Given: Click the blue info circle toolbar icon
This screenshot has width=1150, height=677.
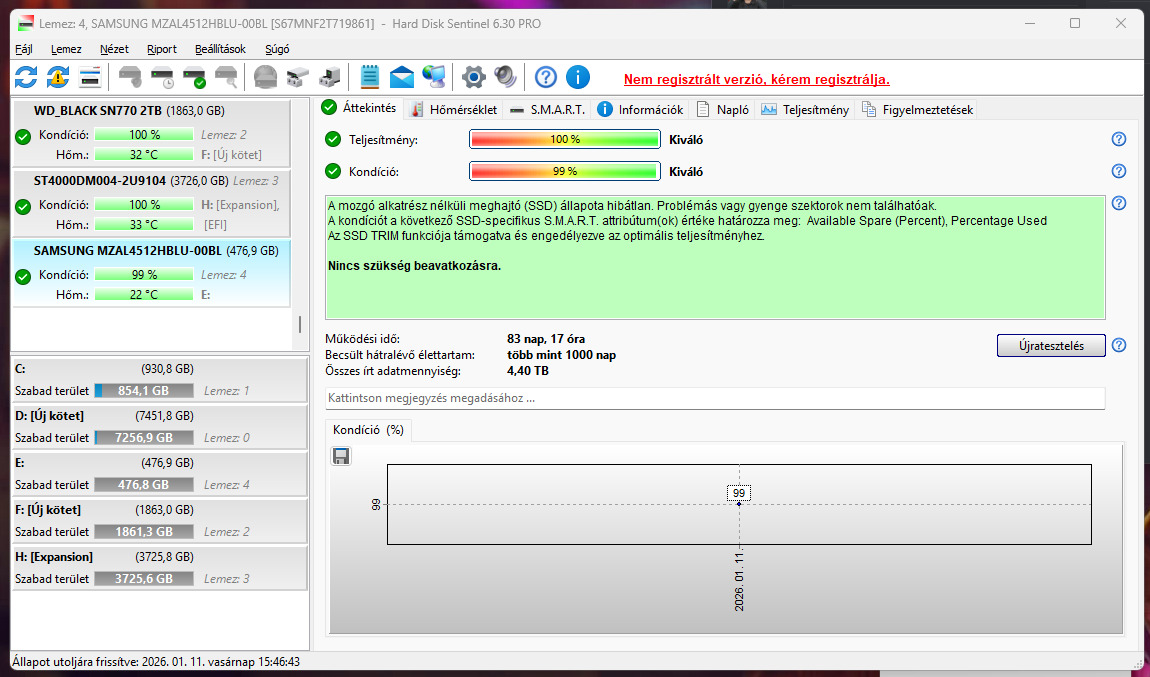Looking at the screenshot, I should tap(578, 76).
